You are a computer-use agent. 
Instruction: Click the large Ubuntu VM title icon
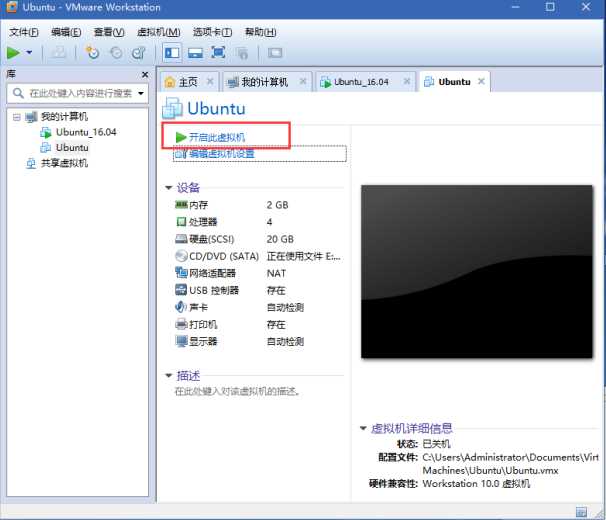pyautogui.click(x=172, y=108)
